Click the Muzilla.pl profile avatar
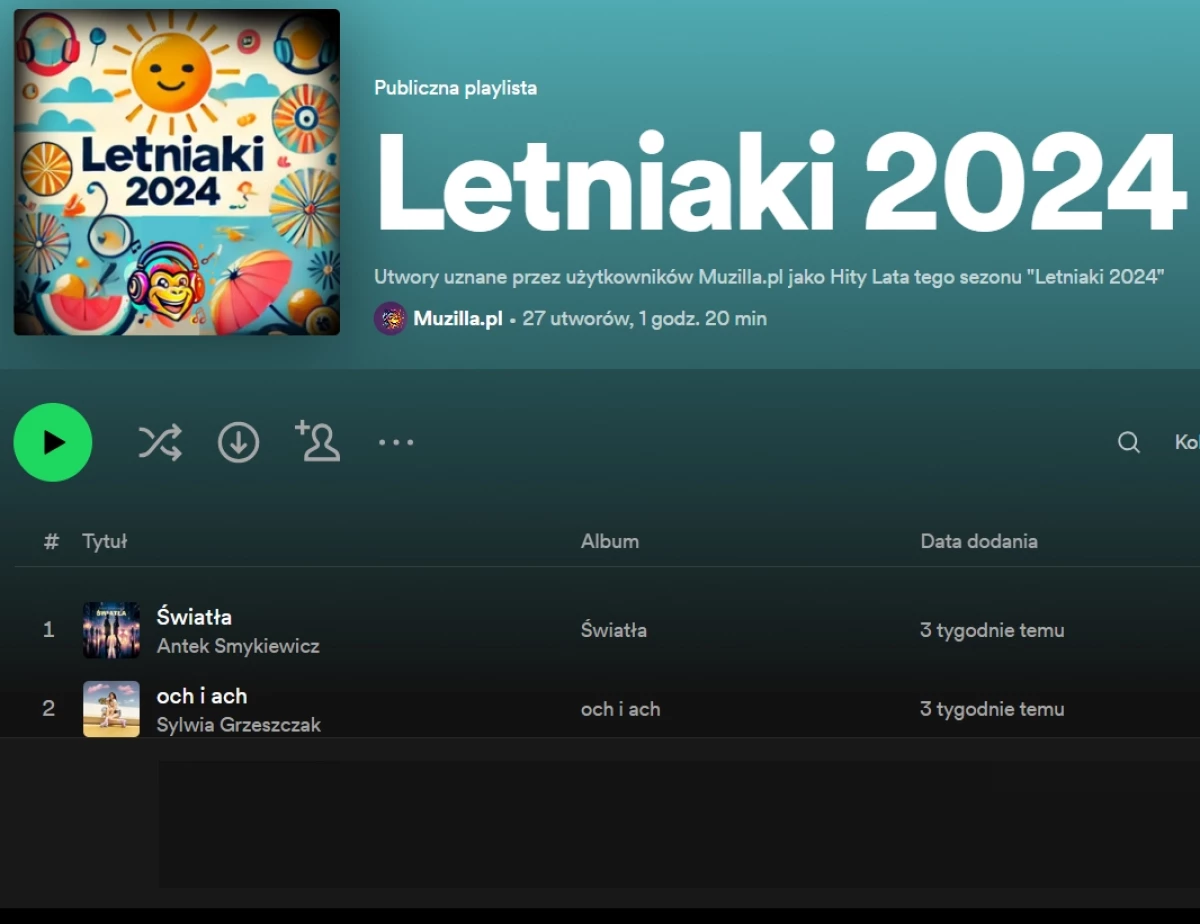 (x=390, y=319)
